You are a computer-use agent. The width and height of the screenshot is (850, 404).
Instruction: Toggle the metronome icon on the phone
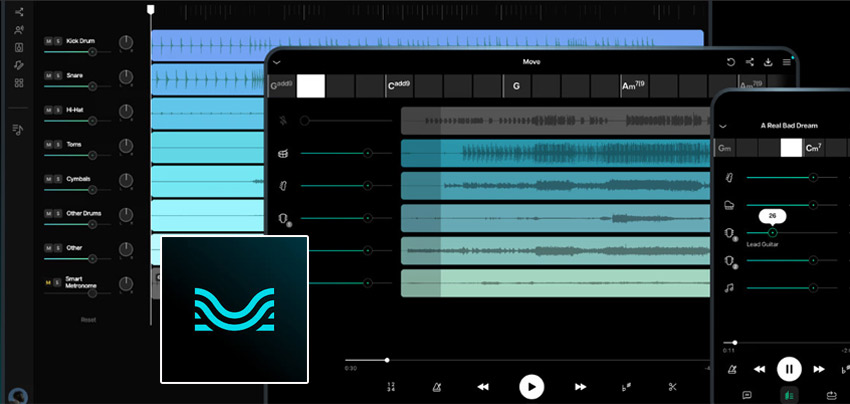[x=732, y=369]
